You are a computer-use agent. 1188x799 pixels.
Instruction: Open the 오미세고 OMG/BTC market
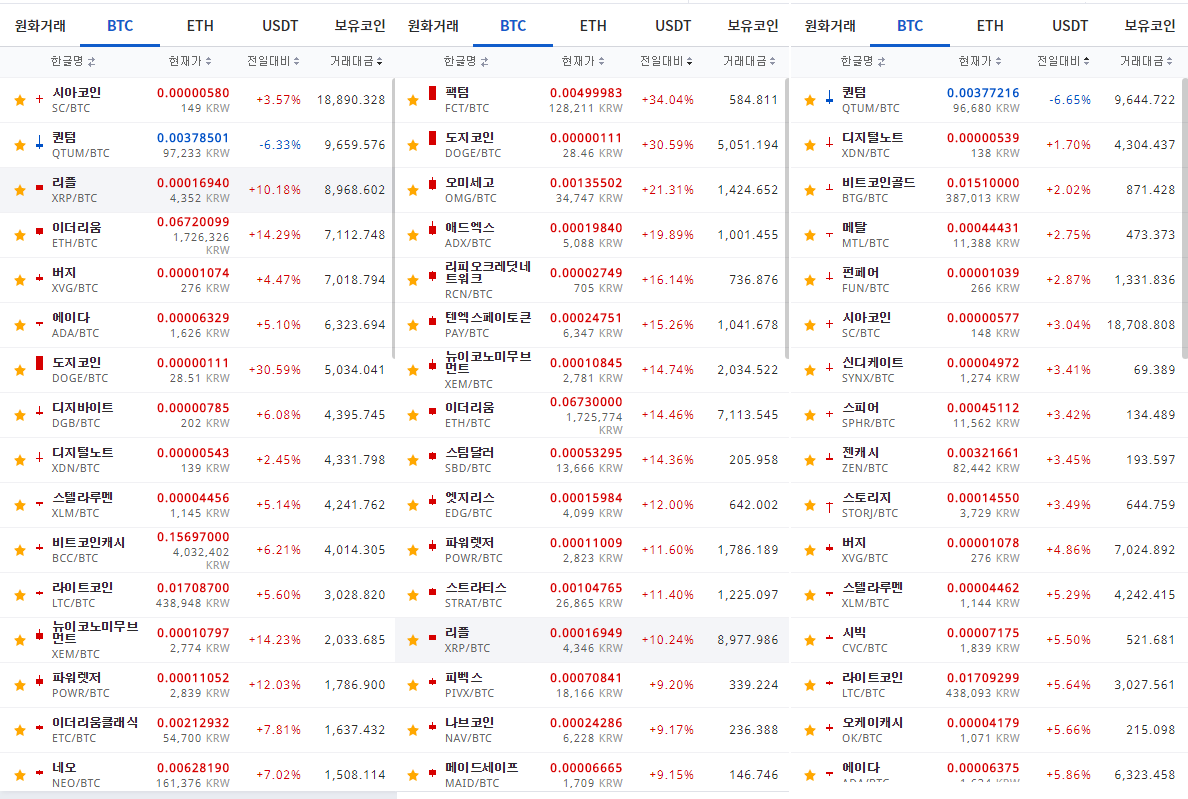(x=592, y=190)
